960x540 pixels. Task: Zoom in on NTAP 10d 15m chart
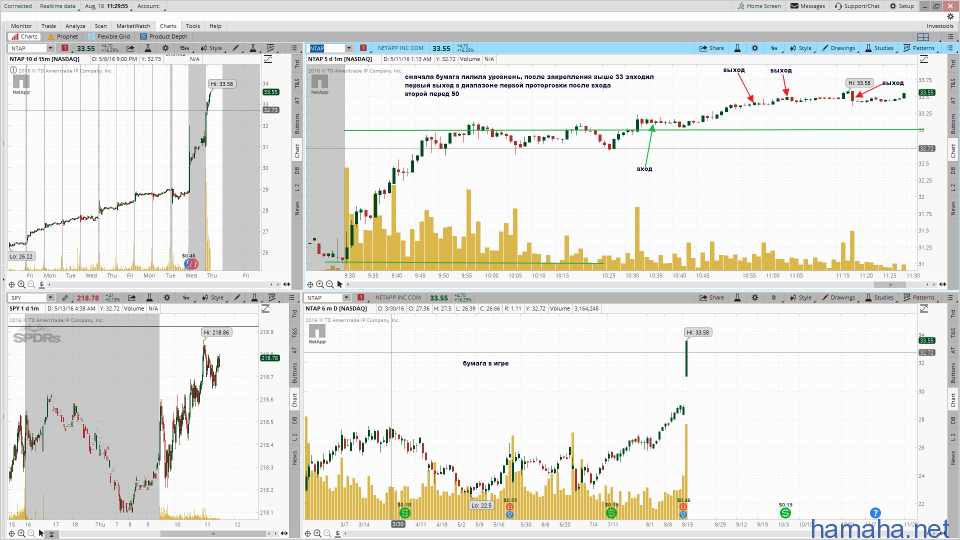tap(21, 285)
